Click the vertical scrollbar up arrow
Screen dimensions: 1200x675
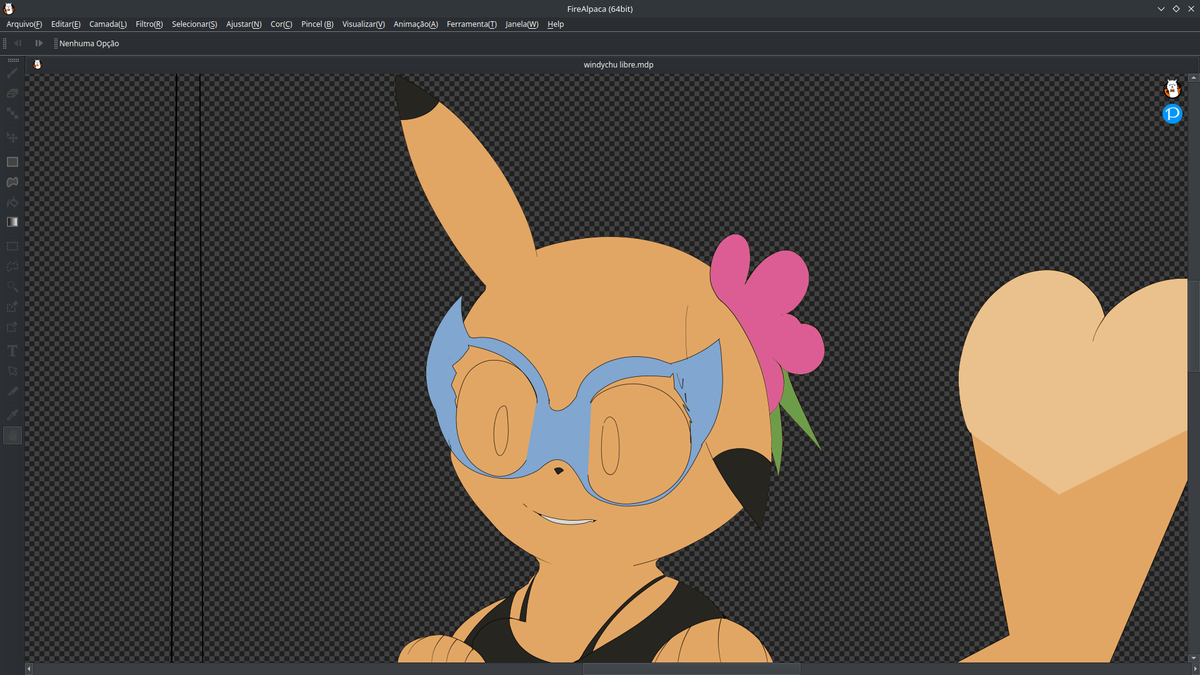(1193, 78)
